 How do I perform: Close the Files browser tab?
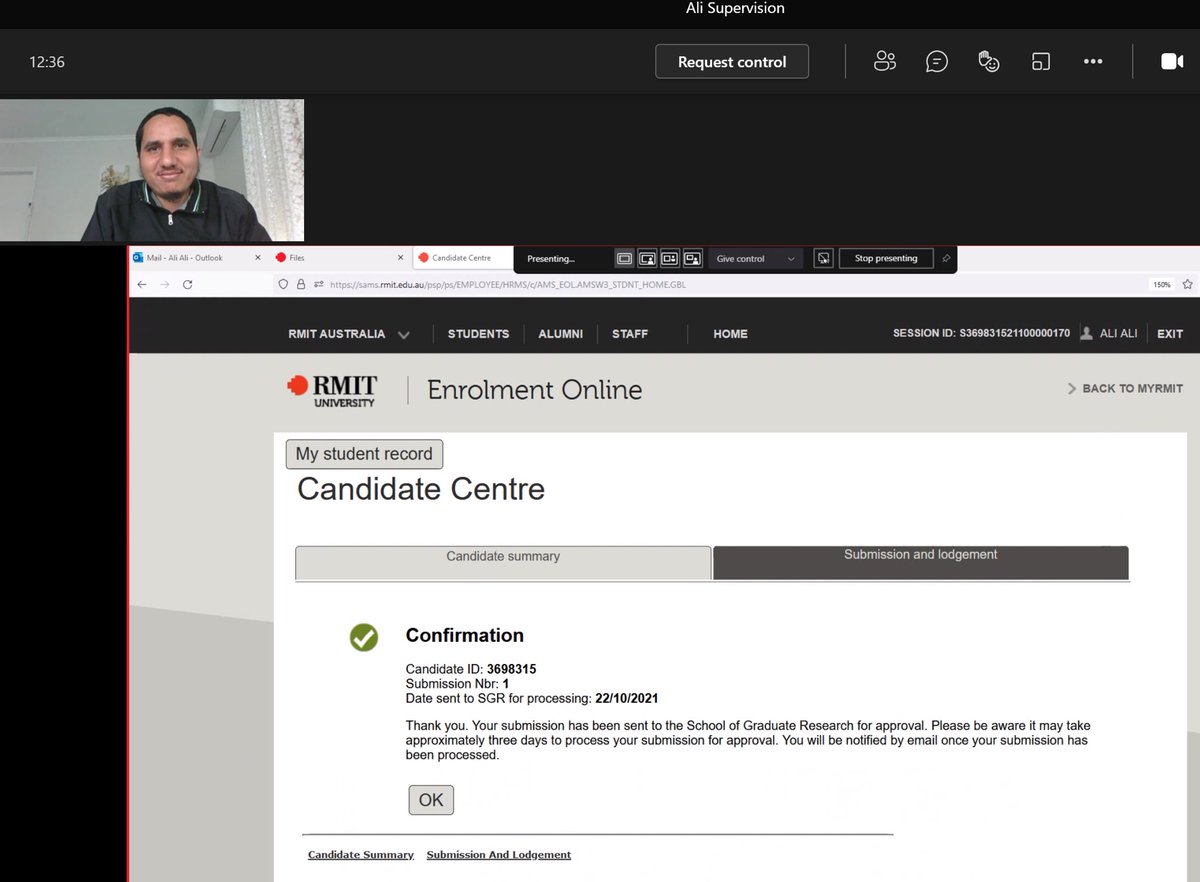point(401,258)
